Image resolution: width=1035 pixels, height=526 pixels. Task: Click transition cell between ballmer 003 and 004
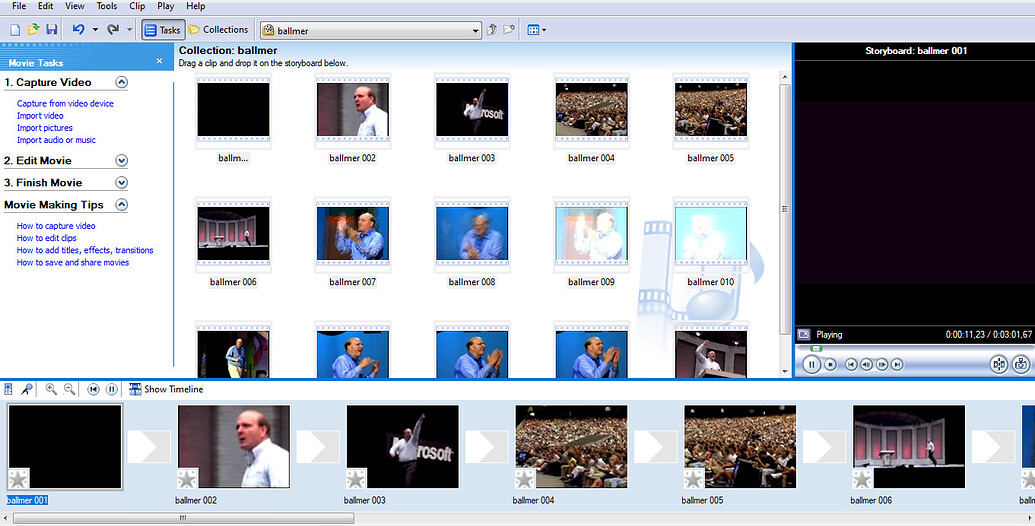487,447
